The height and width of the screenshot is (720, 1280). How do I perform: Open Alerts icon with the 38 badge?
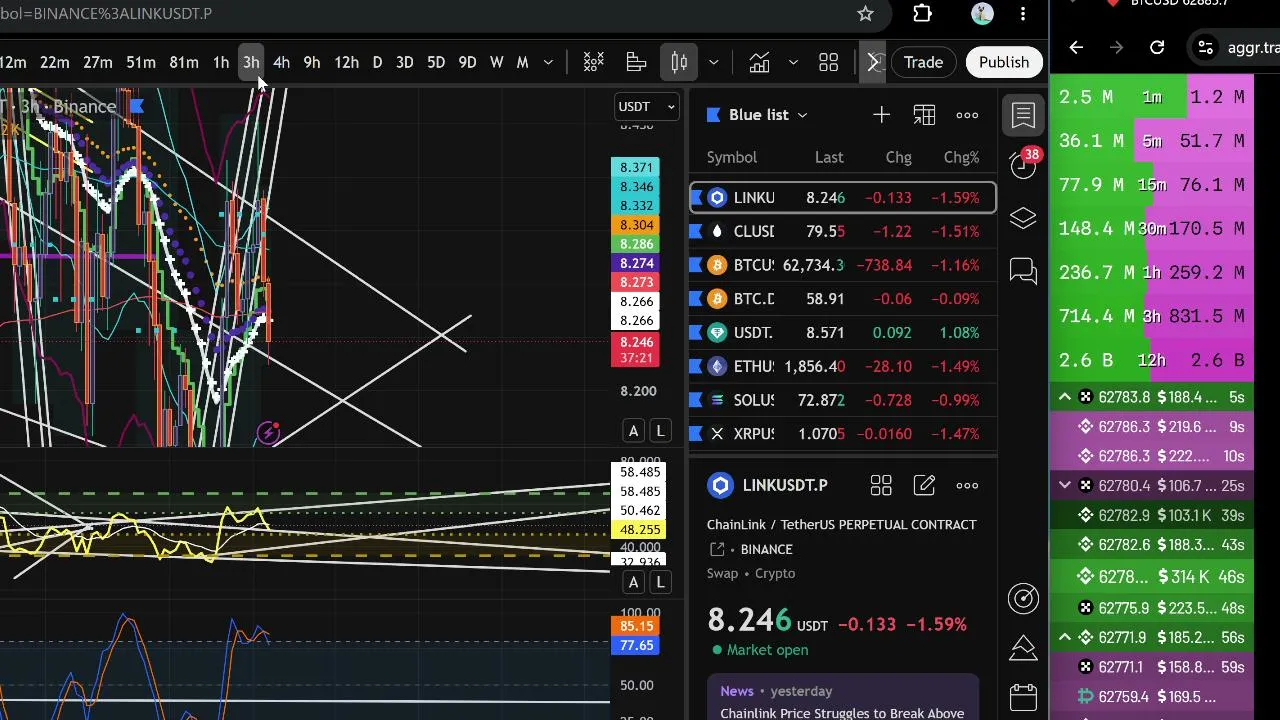click(x=1023, y=165)
